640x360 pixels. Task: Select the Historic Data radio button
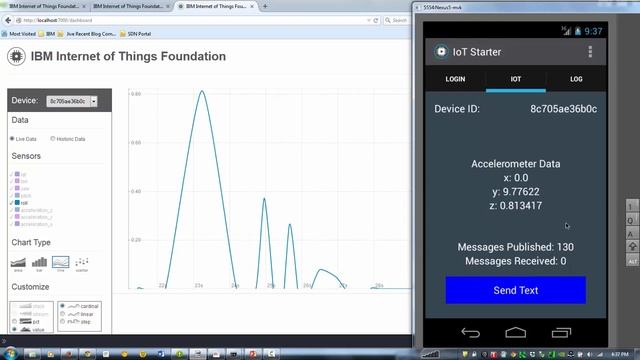pyautogui.click(x=53, y=139)
